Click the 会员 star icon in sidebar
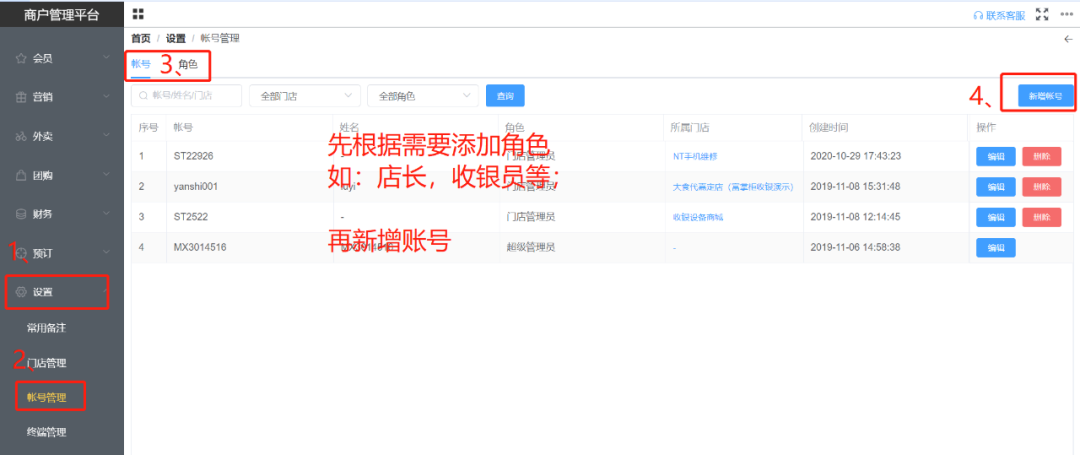 (21, 59)
